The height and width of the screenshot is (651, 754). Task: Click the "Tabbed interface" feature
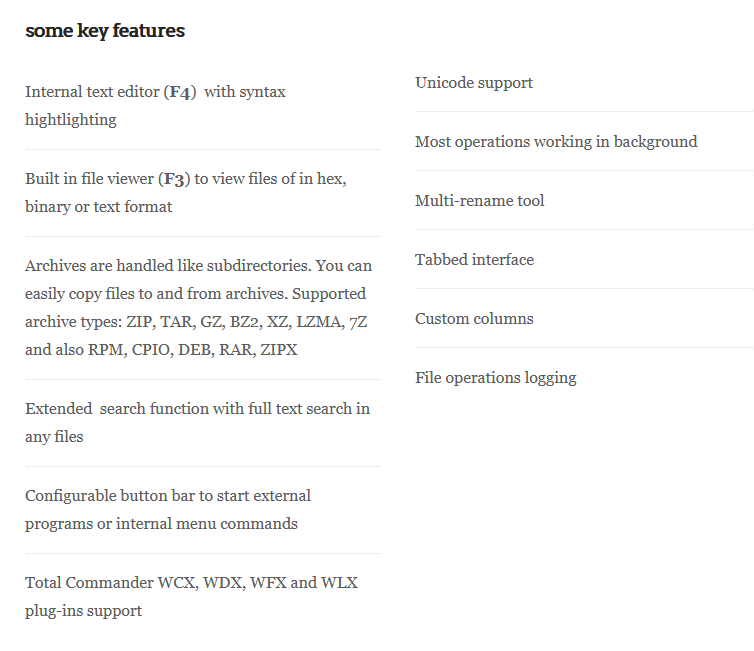(x=475, y=260)
